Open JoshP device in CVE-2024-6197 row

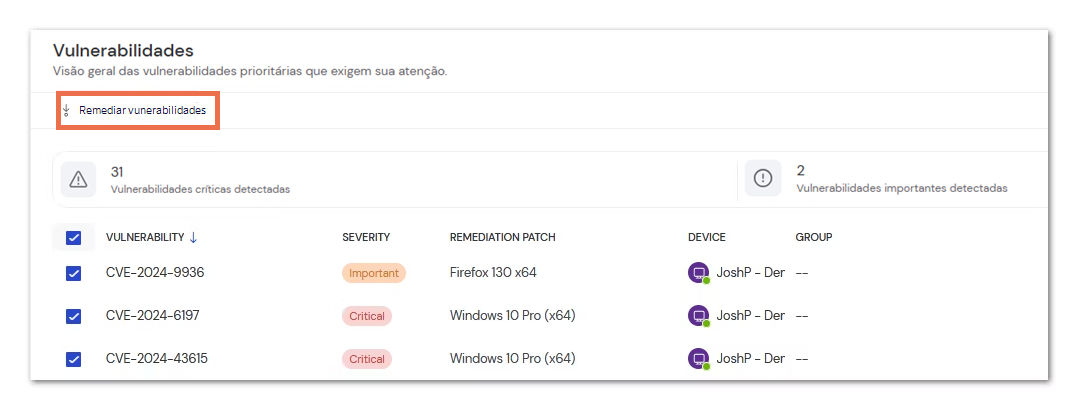750,315
